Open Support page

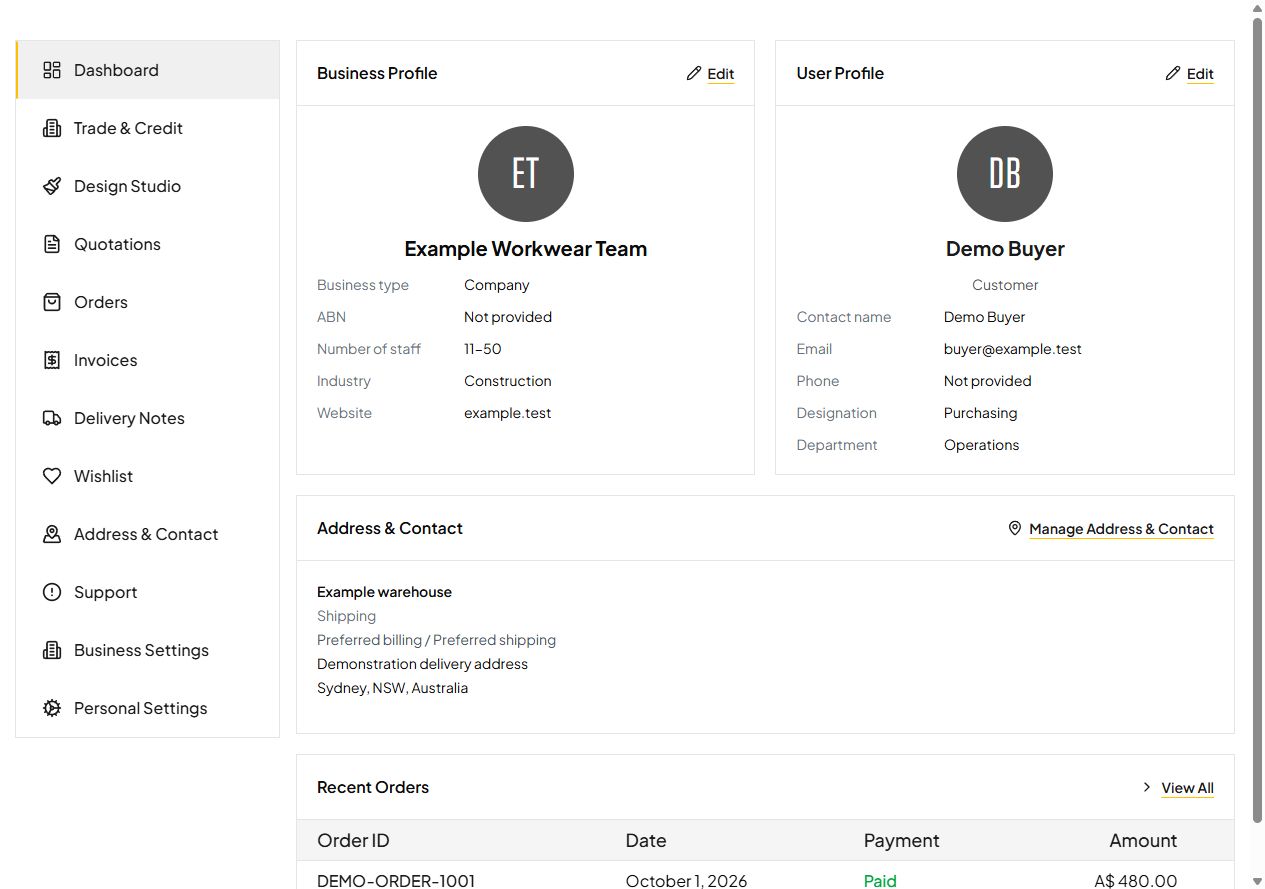click(x=148, y=592)
